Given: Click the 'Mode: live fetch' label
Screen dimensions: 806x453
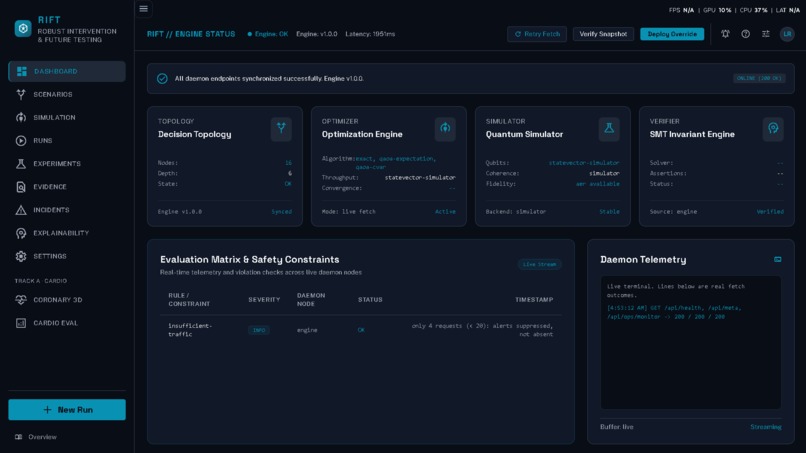Looking at the screenshot, I should click(x=349, y=212).
